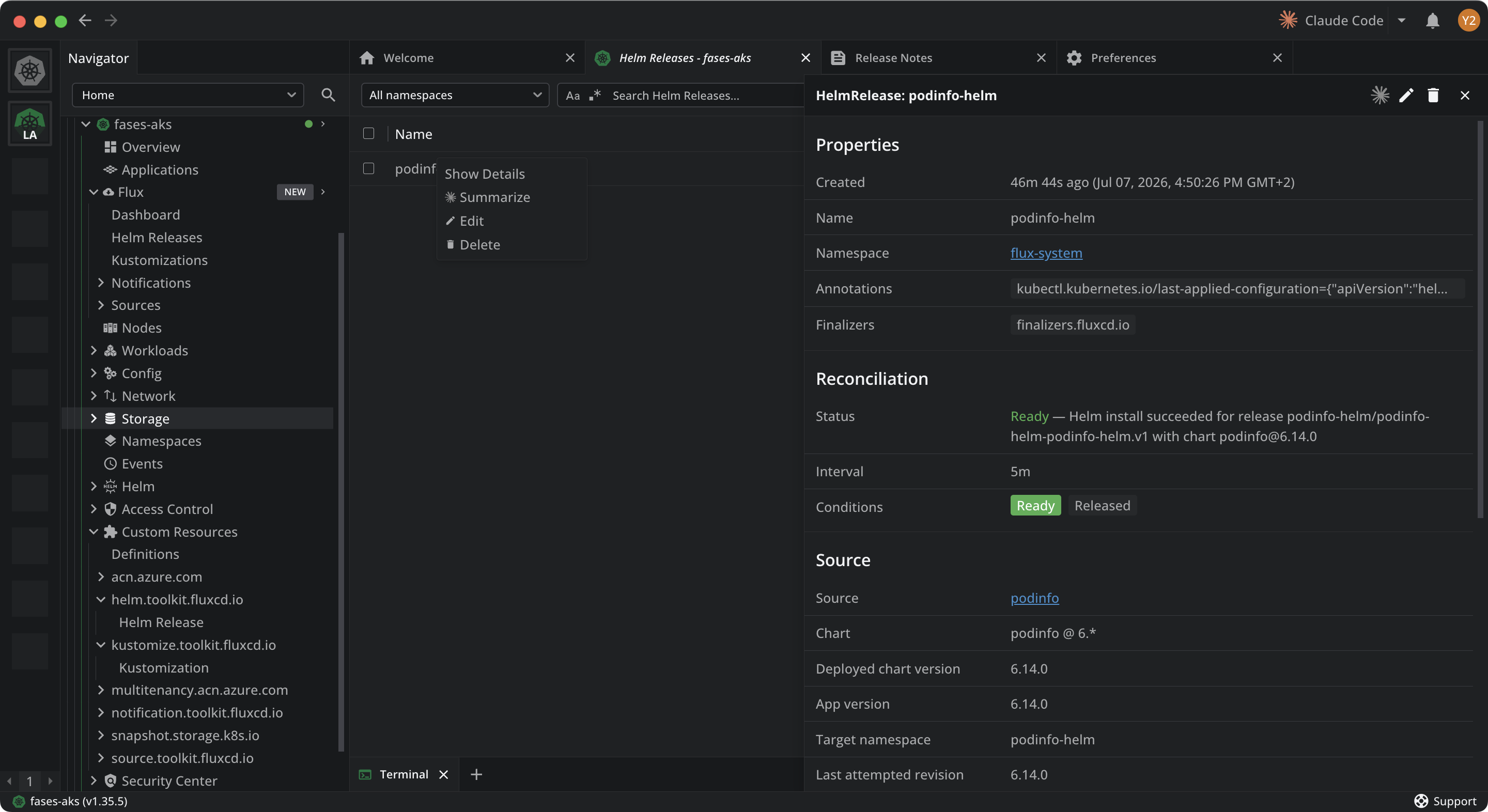Image resolution: width=1488 pixels, height=812 pixels.
Task: Click the Namespaces layers icon
Action: coord(110,441)
